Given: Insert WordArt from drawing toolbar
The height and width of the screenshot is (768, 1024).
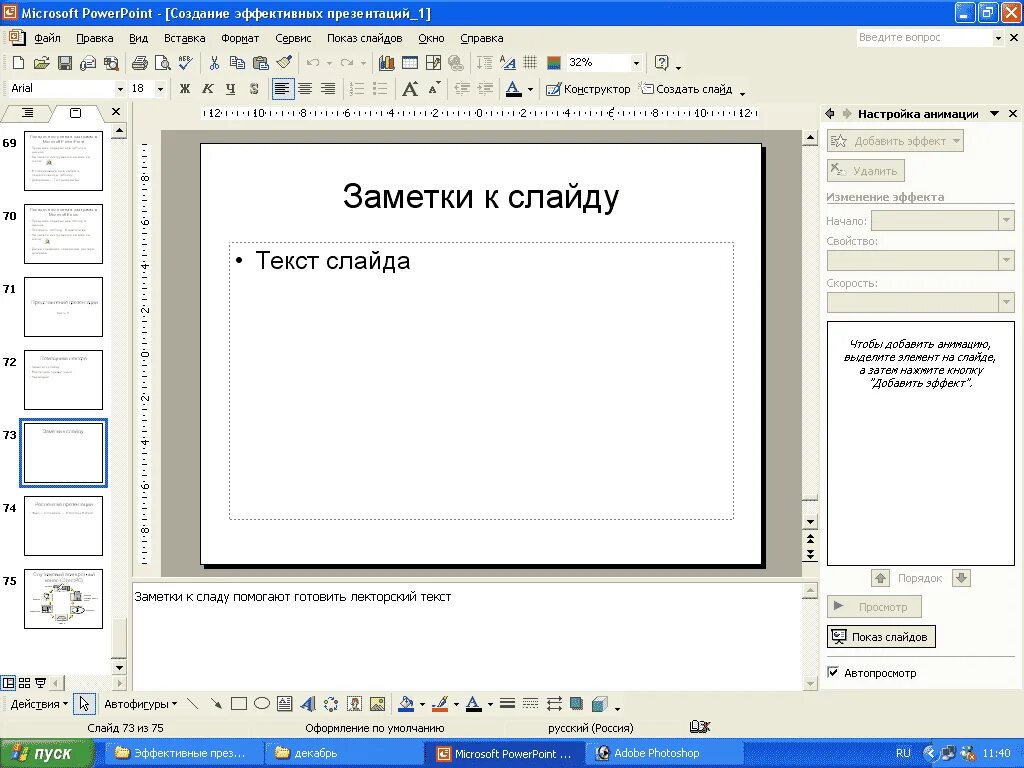Looking at the screenshot, I should [x=308, y=704].
